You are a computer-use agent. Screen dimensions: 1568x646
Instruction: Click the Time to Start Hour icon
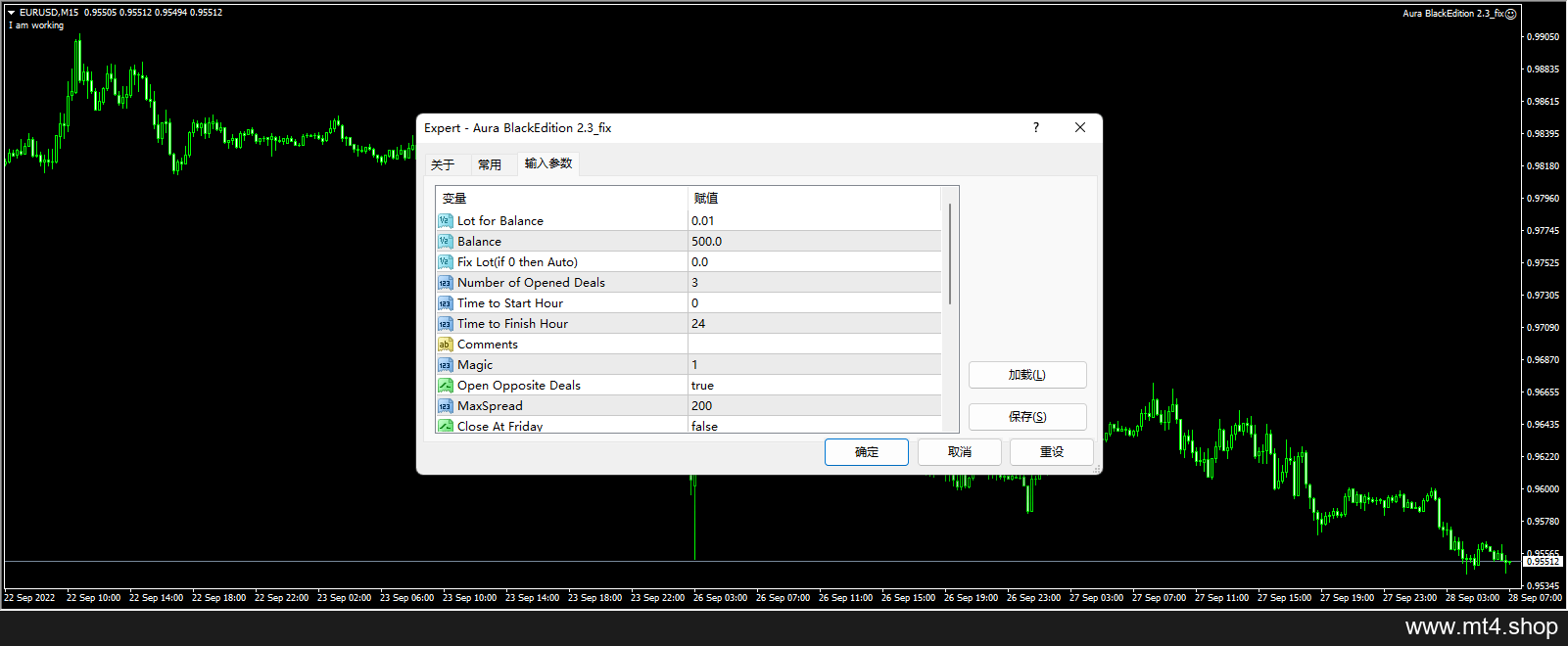click(x=445, y=303)
